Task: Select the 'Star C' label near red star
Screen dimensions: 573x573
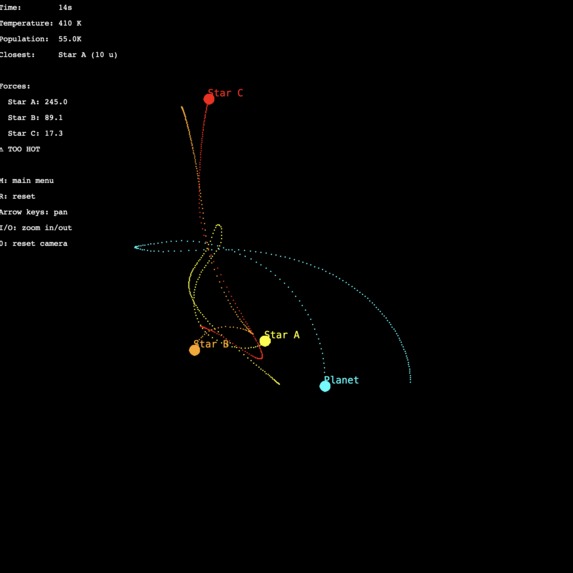Action: point(225,93)
